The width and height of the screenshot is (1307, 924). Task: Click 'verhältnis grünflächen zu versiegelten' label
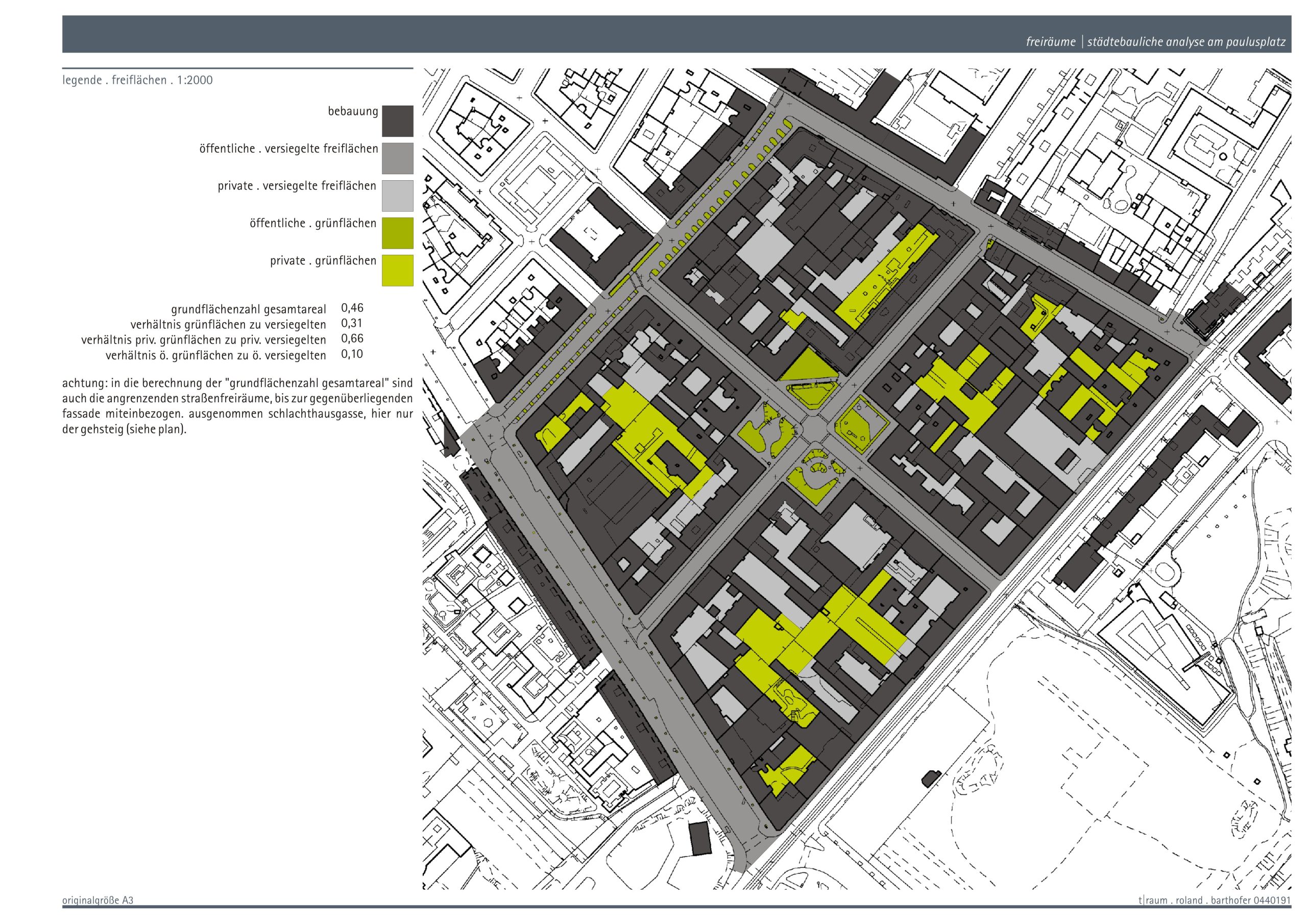click(228, 325)
